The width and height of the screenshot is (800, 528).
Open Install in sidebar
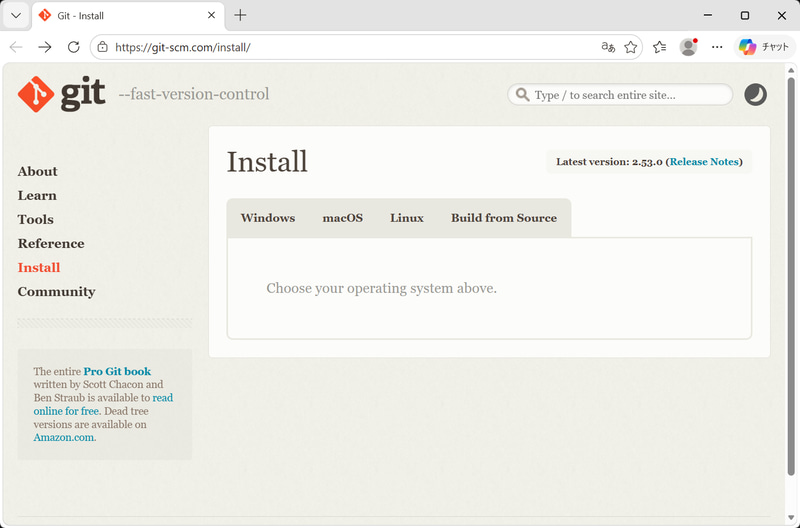pos(39,267)
